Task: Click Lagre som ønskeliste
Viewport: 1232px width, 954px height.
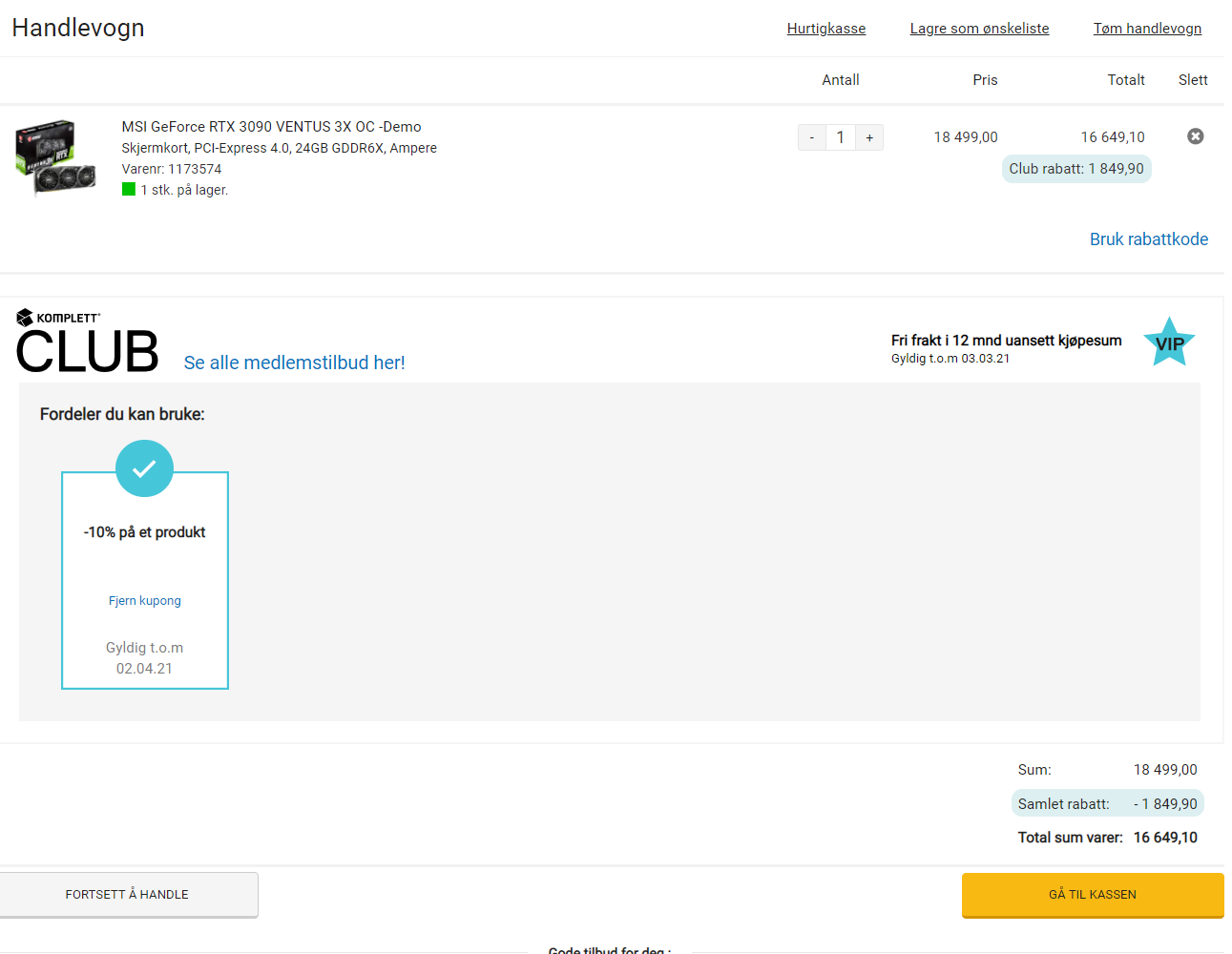Action: point(979,29)
